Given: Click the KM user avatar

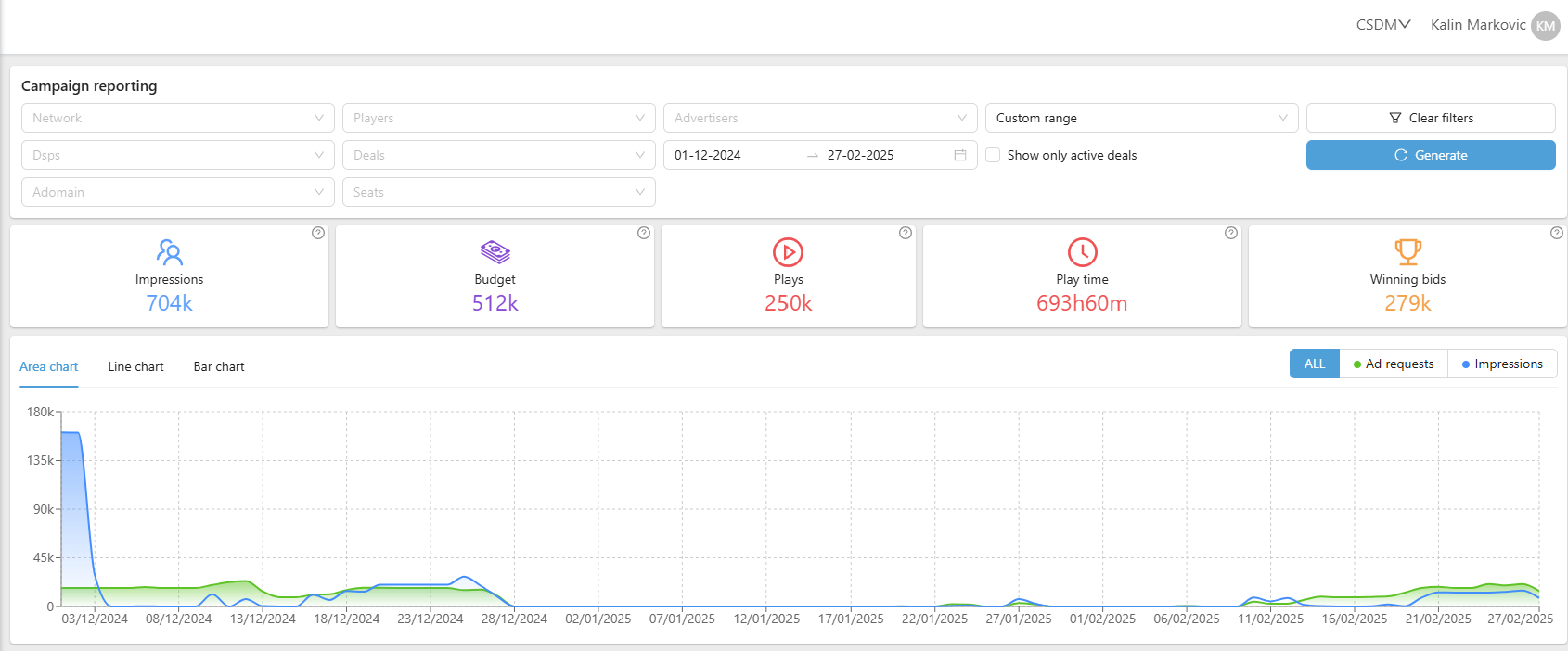Looking at the screenshot, I should click(1545, 26).
